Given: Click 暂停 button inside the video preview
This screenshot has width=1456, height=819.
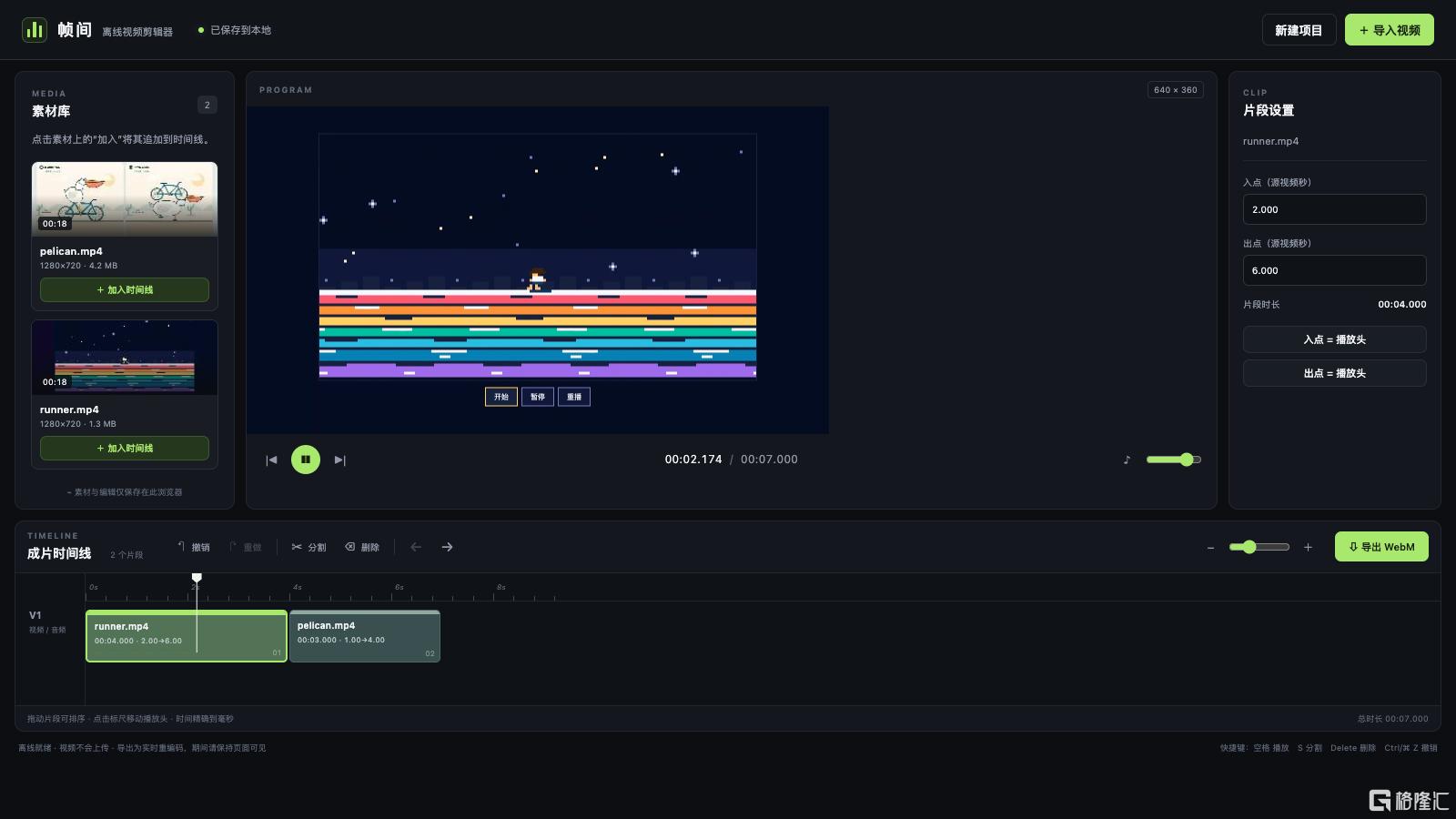Looking at the screenshot, I should [x=538, y=397].
